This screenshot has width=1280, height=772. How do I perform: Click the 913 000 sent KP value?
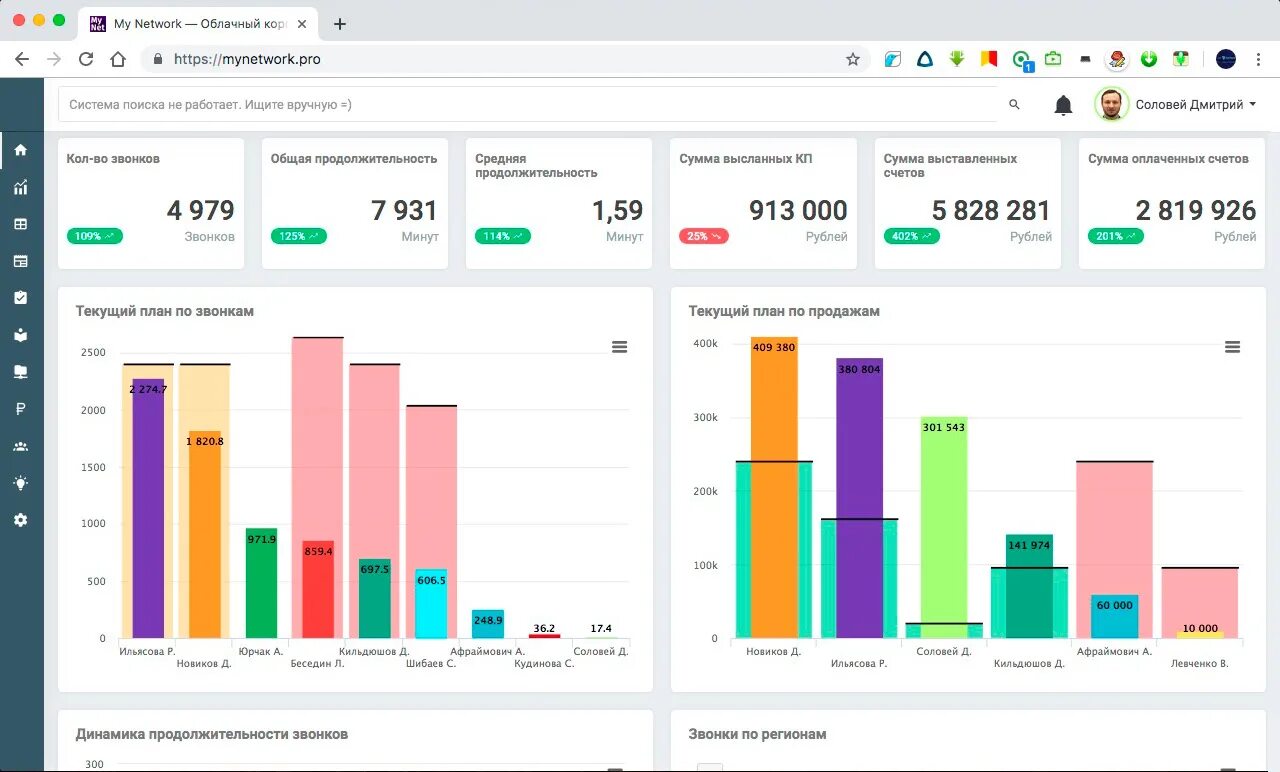point(798,210)
